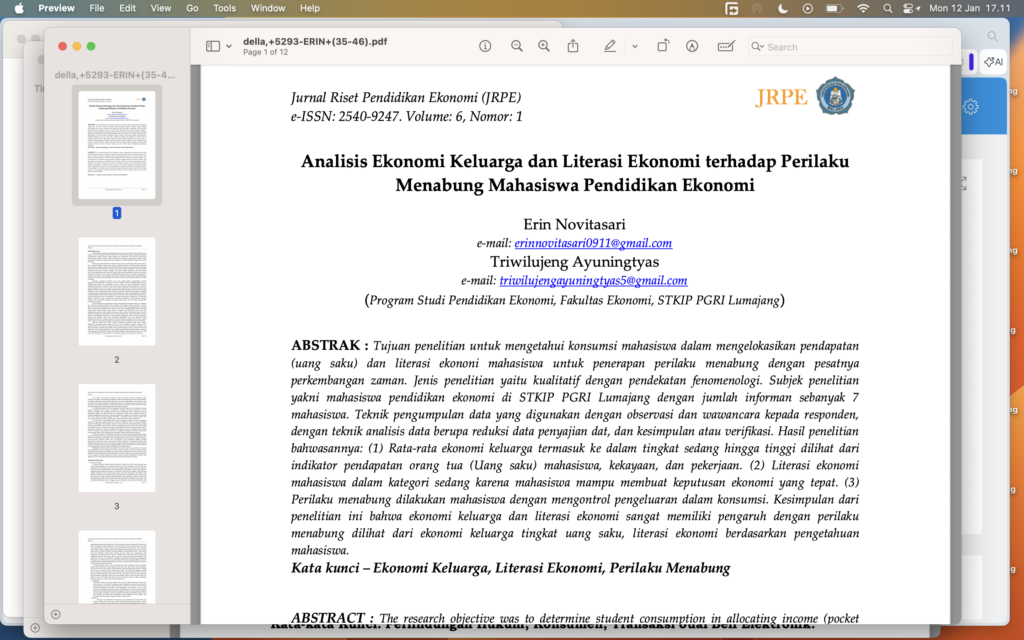Viewport: 1024px width, 640px height.
Task: Select the Highlight pencil tool
Action: click(610, 46)
